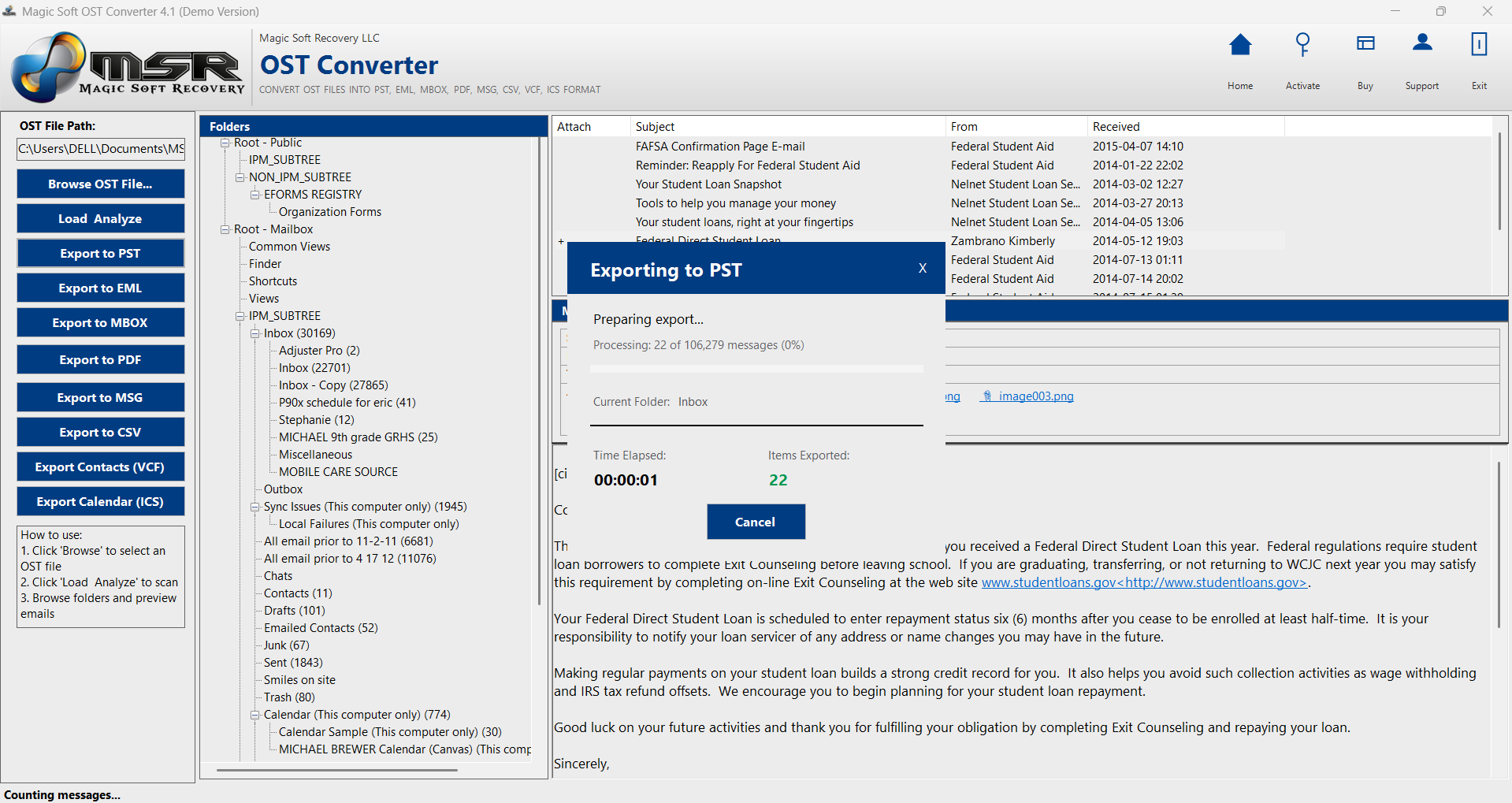This screenshot has width=1512, height=803.
Task: Click Export Contacts (VCF) button
Action: (101, 467)
